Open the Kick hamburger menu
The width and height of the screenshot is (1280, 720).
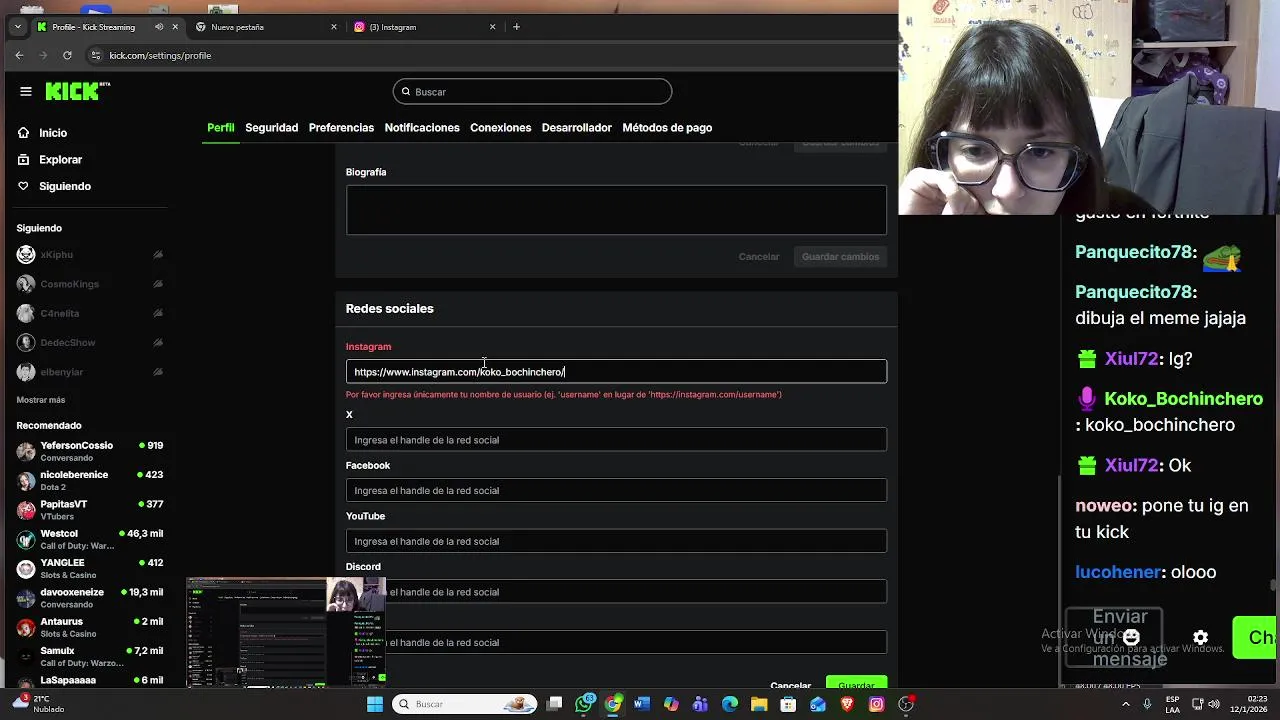click(26, 91)
